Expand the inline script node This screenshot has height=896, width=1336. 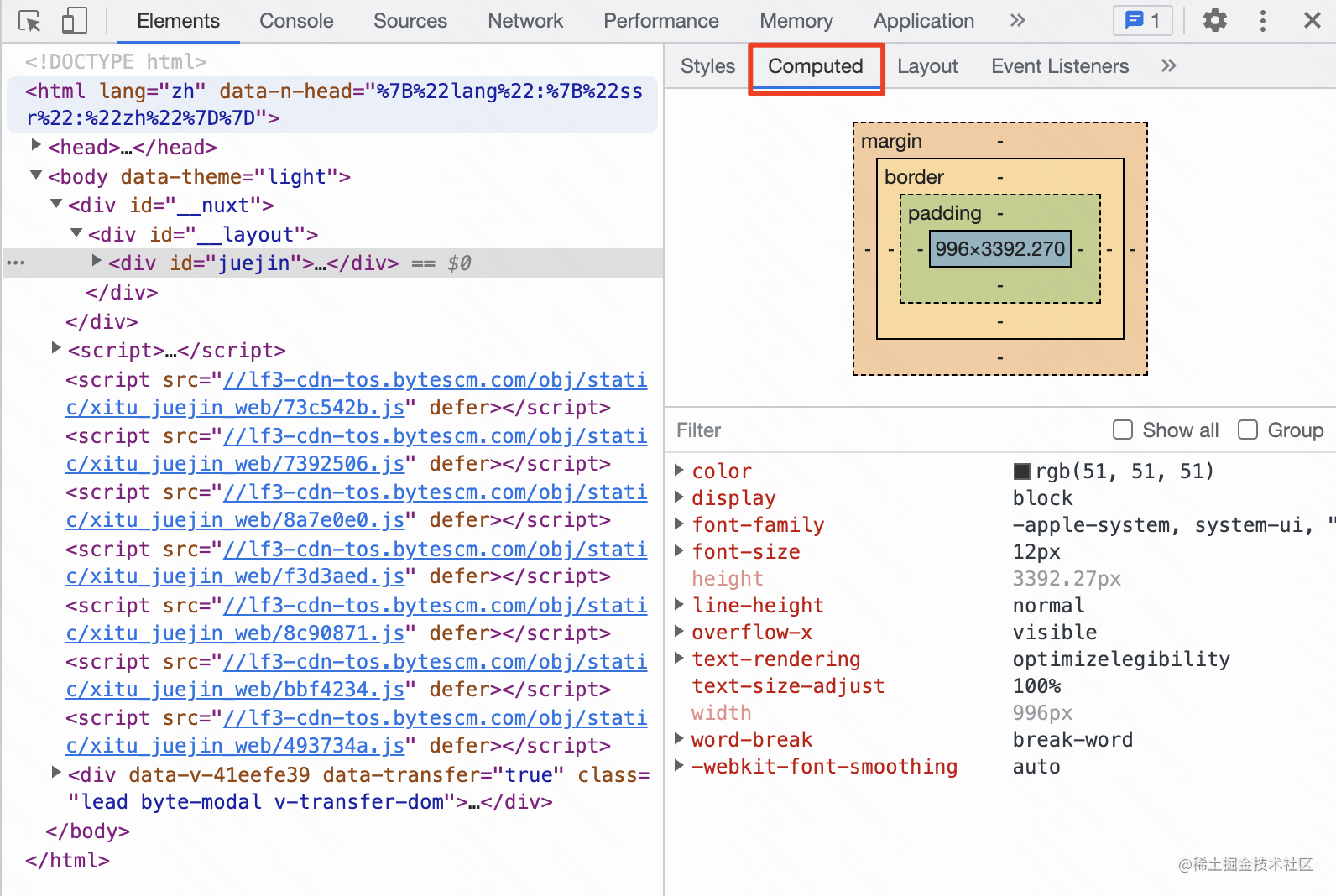pos(56,348)
